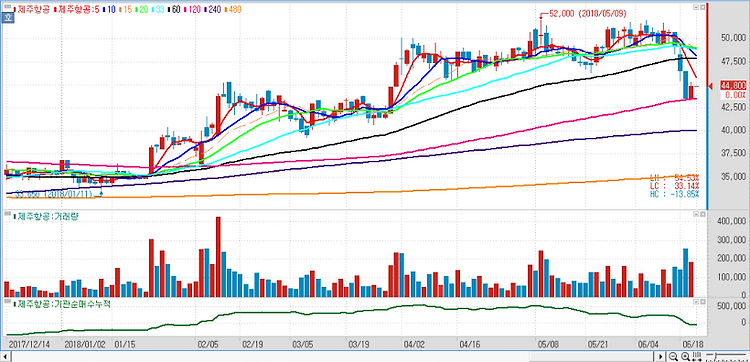Viewport: 750px width, 362px height.
Task: Select the 제주항공:5 moving average legend
Action: click(x=76, y=9)
